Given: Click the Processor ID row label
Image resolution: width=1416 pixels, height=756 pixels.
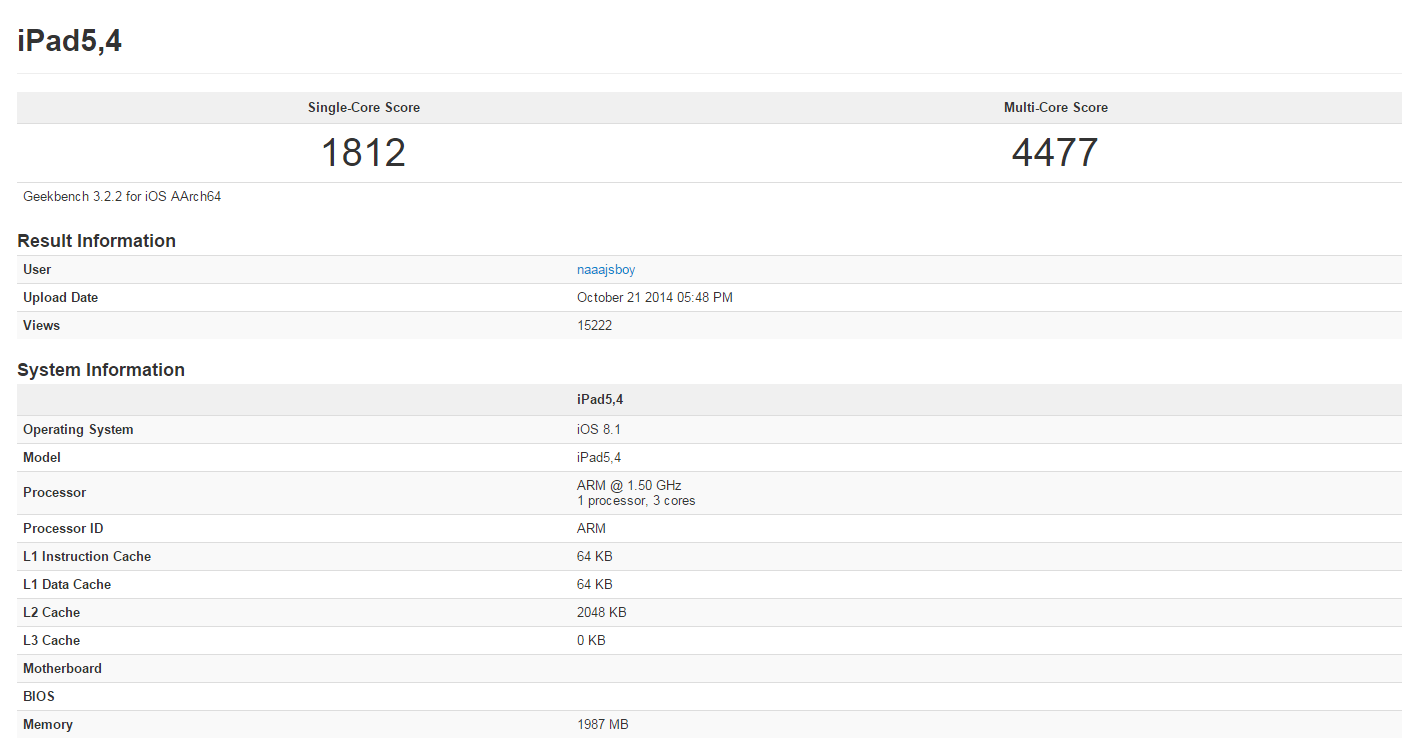Looking at the screenshot, I should click(x=63, y=529).
